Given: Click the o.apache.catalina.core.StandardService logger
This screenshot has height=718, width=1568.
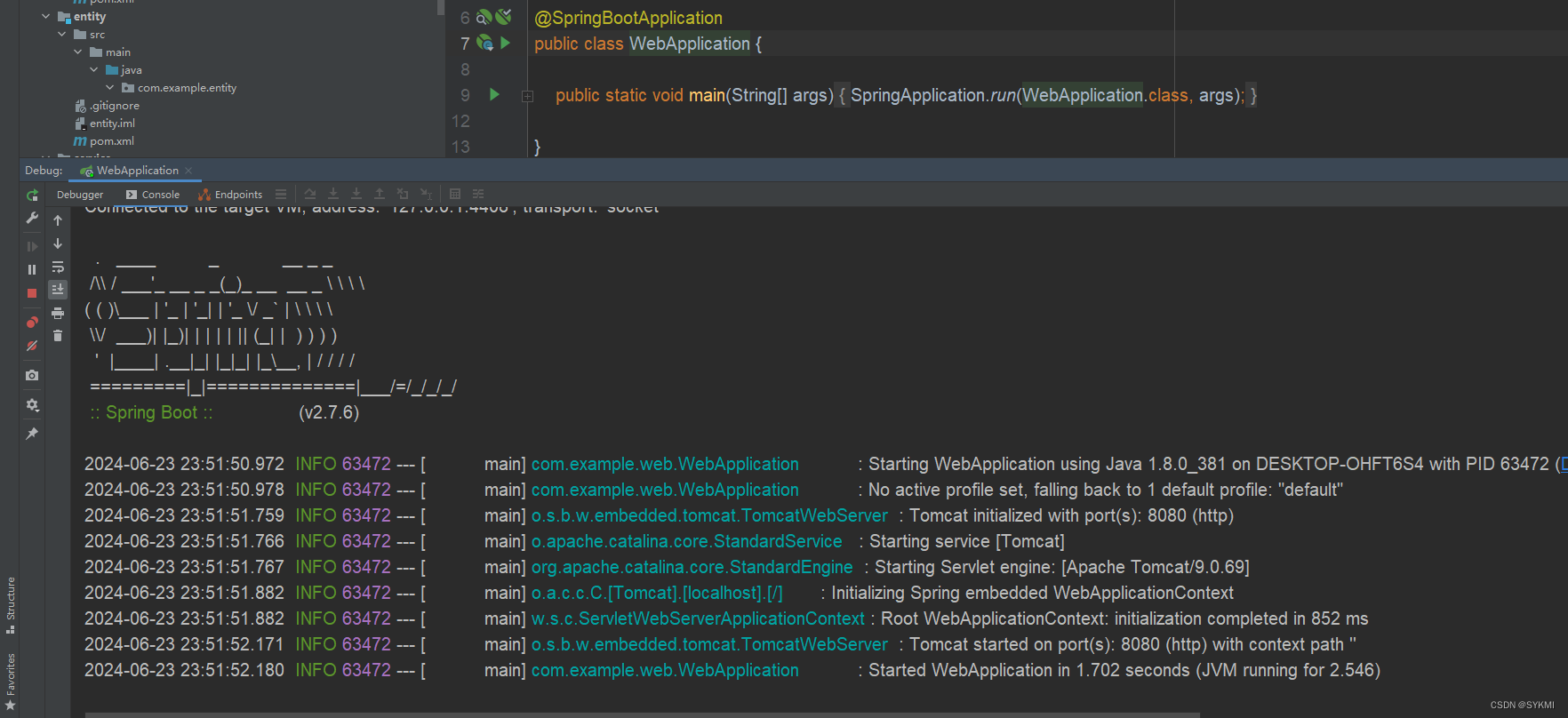Looking at the screenshot, I should [686, 541].
